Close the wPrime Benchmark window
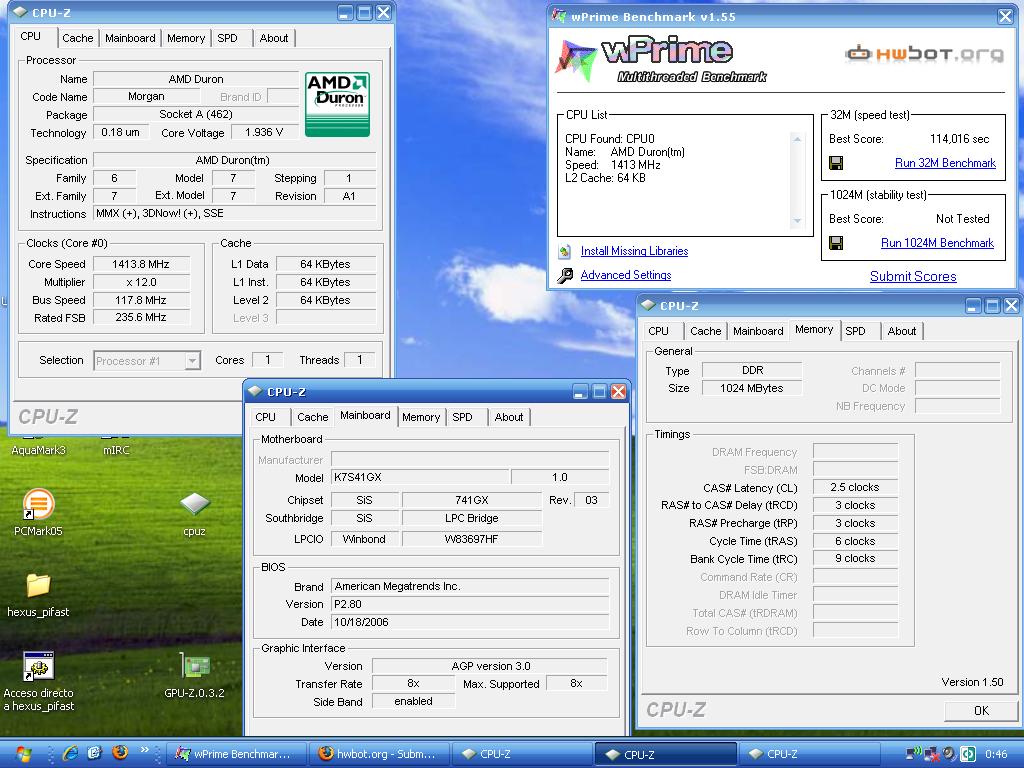 pyautogui.click(x=1006, y=17)
